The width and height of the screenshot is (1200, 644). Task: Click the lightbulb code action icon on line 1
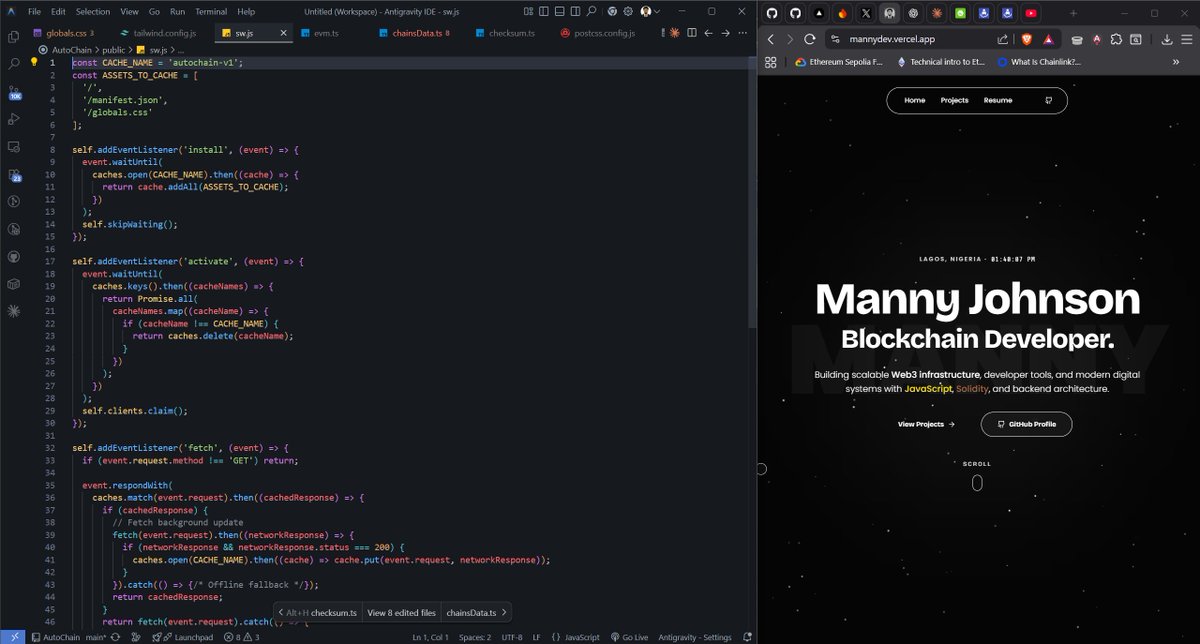coord(34,62)
